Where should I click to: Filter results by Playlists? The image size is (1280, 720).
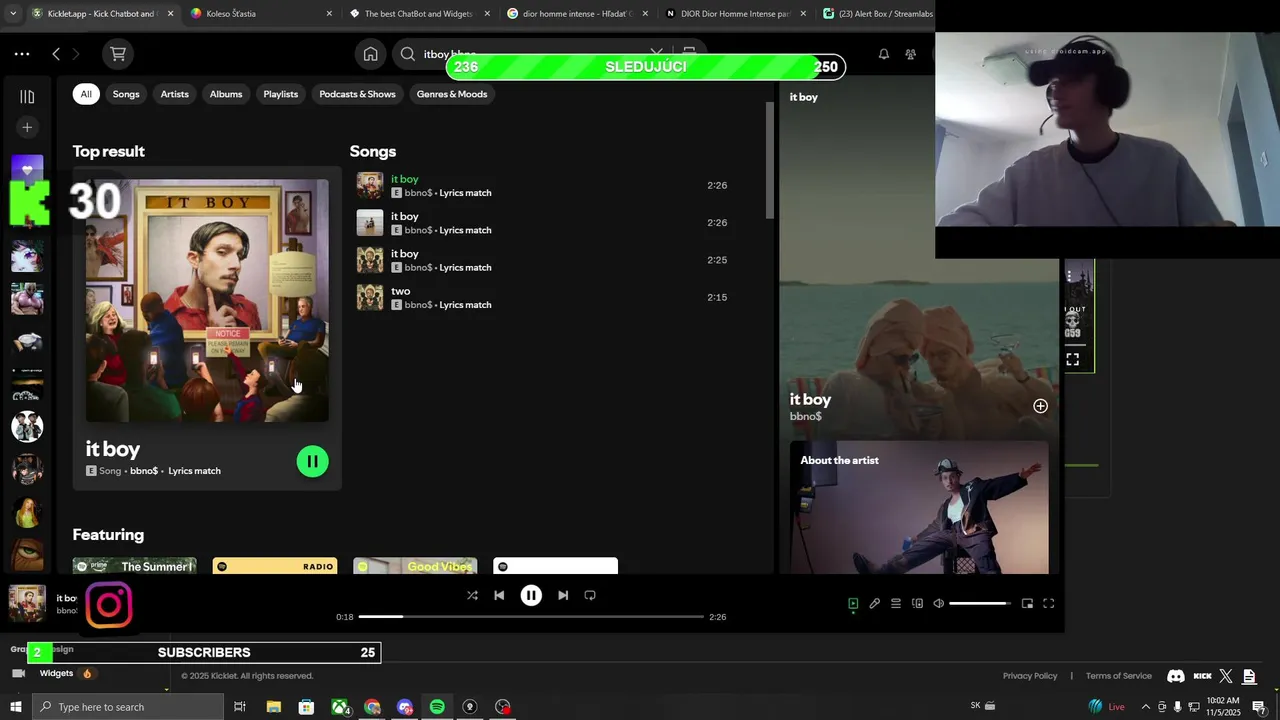pos(281,94)
